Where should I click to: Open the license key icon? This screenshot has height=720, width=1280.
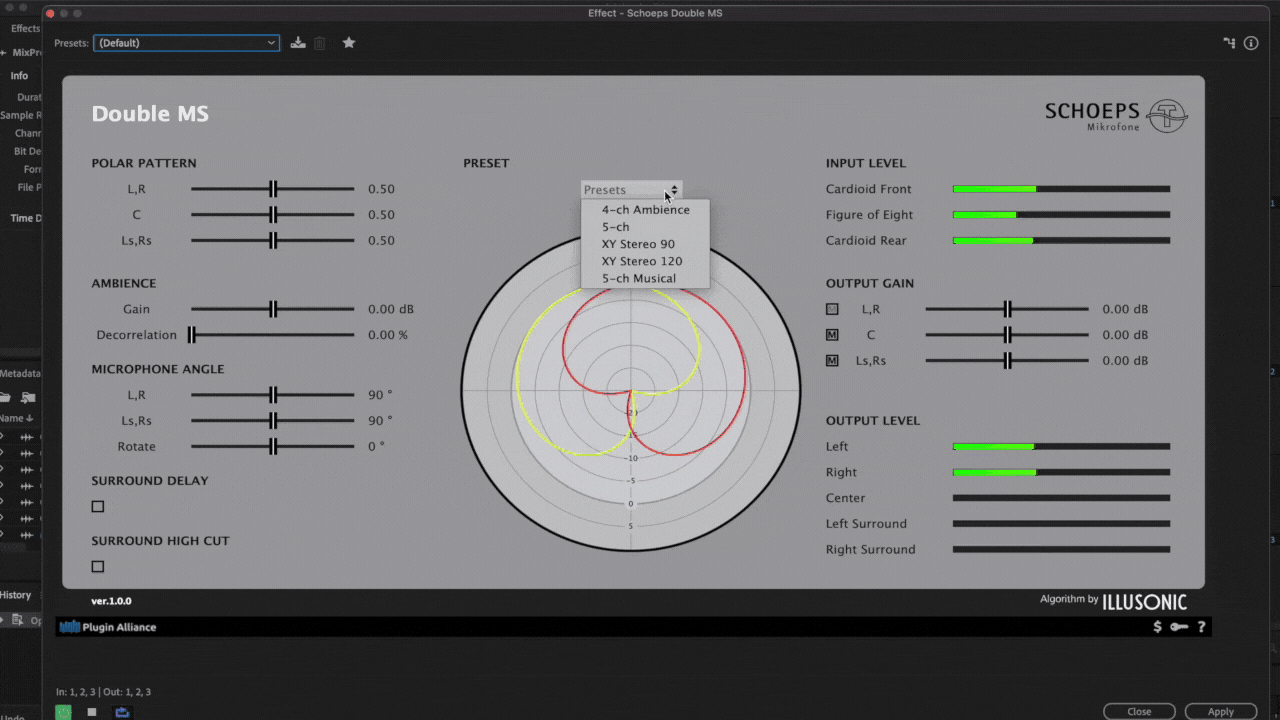coord(1179,627)
